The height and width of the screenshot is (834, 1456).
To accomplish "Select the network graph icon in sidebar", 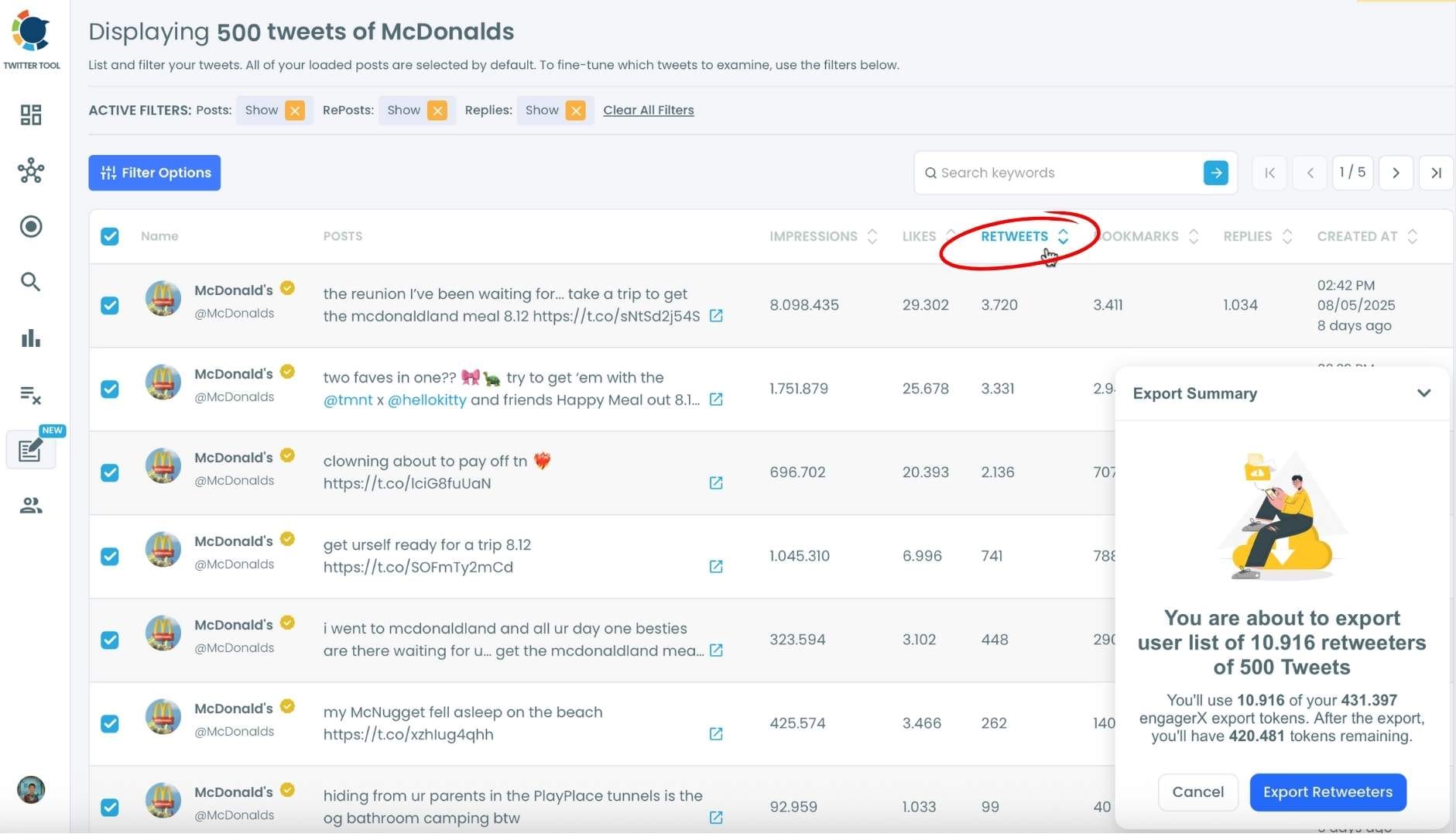I will (x=31, y=171).
